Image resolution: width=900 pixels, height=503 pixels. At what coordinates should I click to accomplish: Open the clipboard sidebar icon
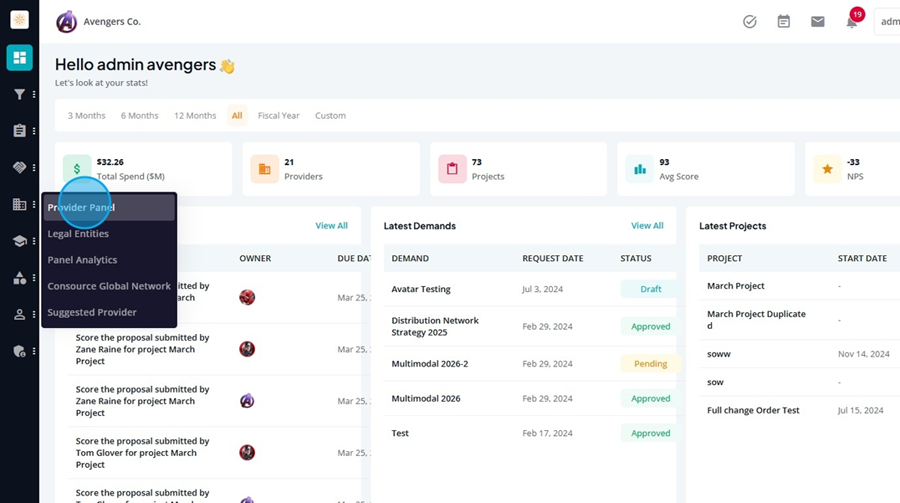pyautogui.click(x=20, y=131)
